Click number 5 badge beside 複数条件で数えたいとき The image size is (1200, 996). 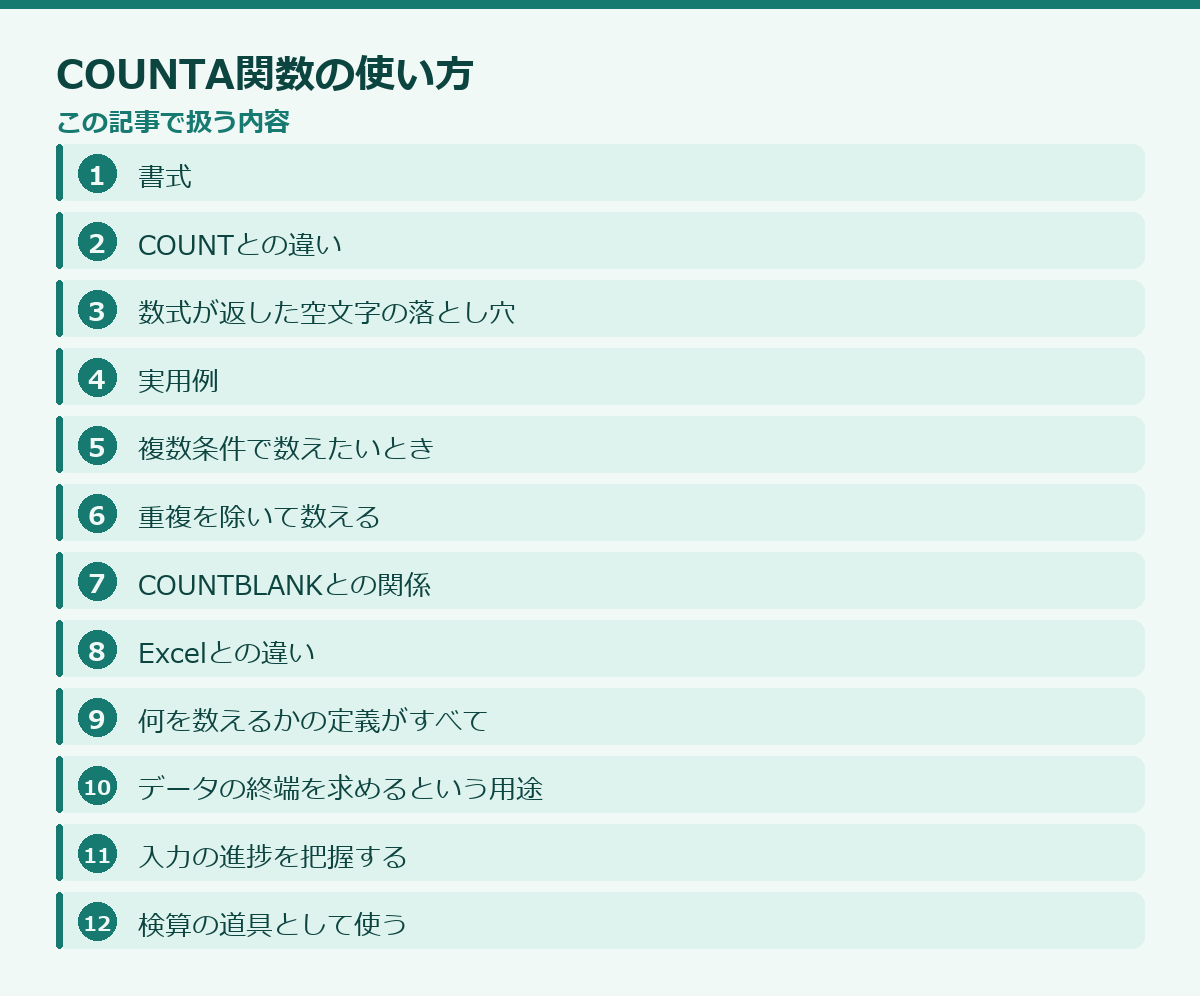(x=97, y=446)
